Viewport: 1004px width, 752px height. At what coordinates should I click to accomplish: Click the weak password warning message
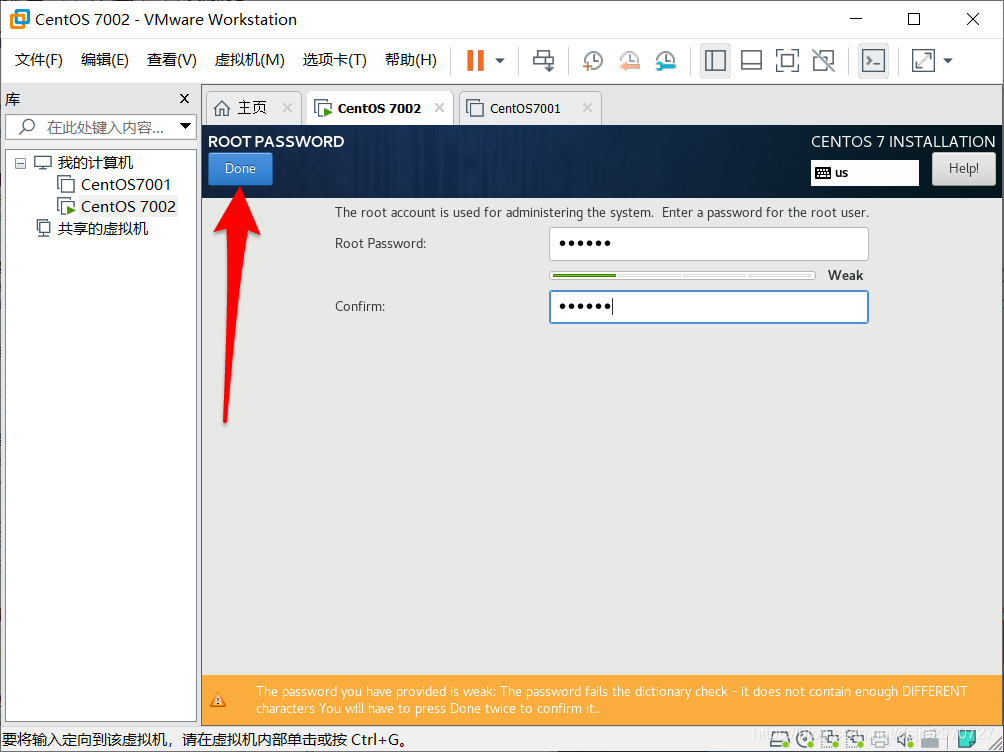611,699
